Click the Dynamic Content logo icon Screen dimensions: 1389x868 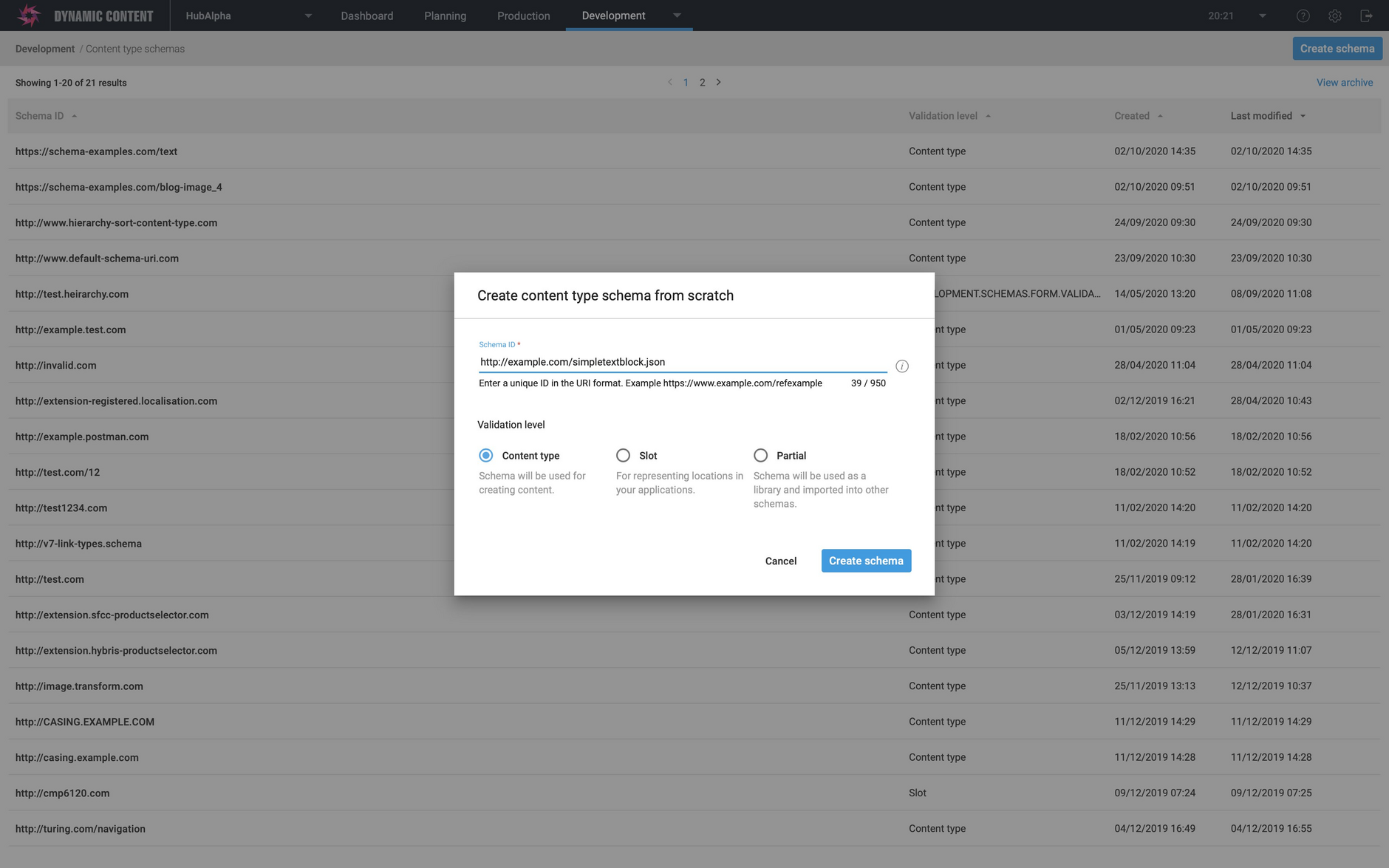(29, 15)
